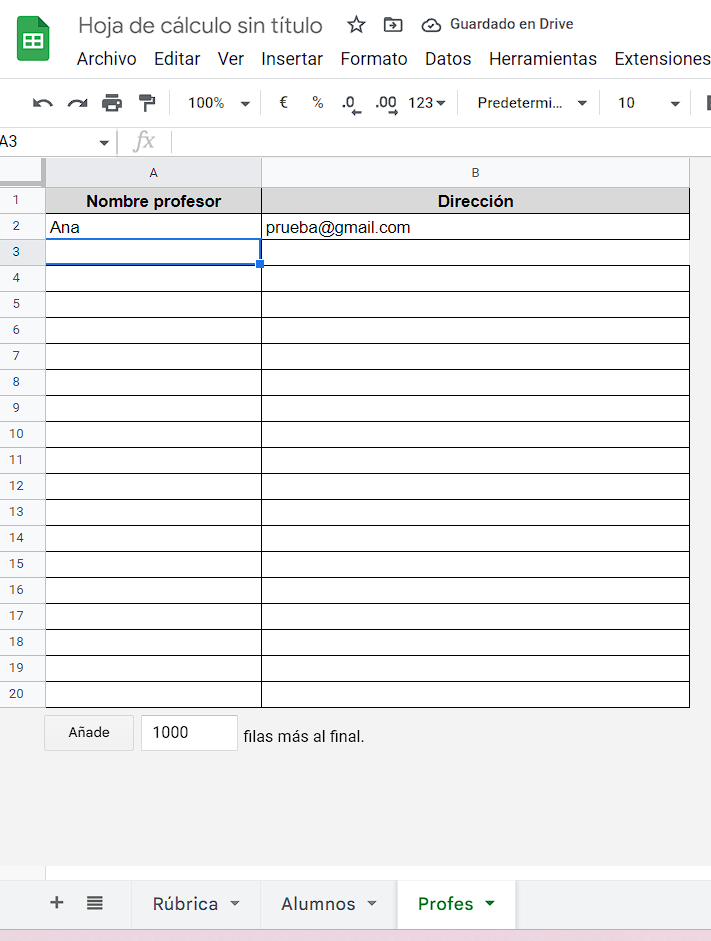Click the cell name box A3
The height and width of the screenshot is (941, 711).
point(48,142)
